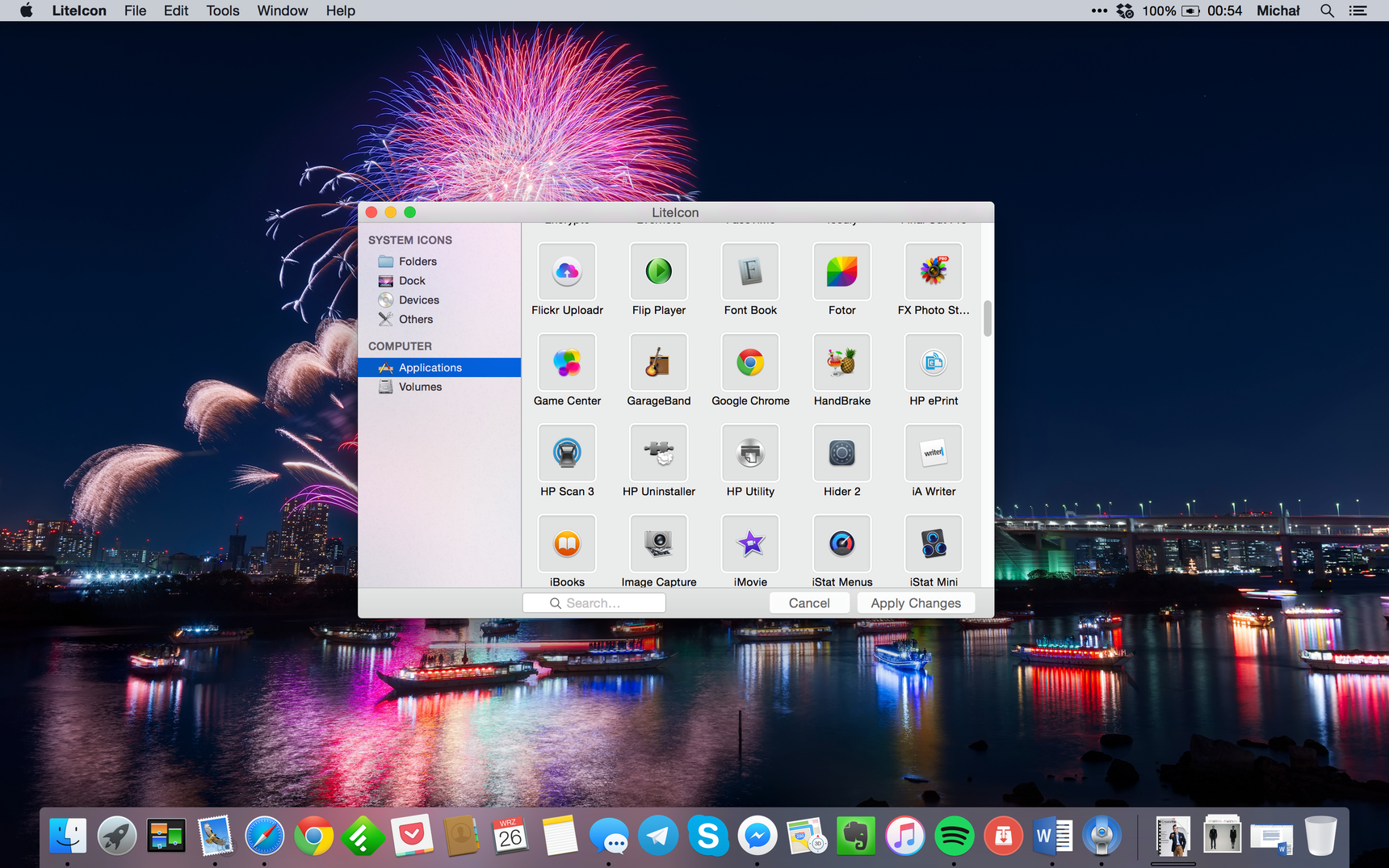Open Spotlight search in menu bar
This screenshot has width=1389, height=868.
pyautogui.click(x=1327, y=10)
